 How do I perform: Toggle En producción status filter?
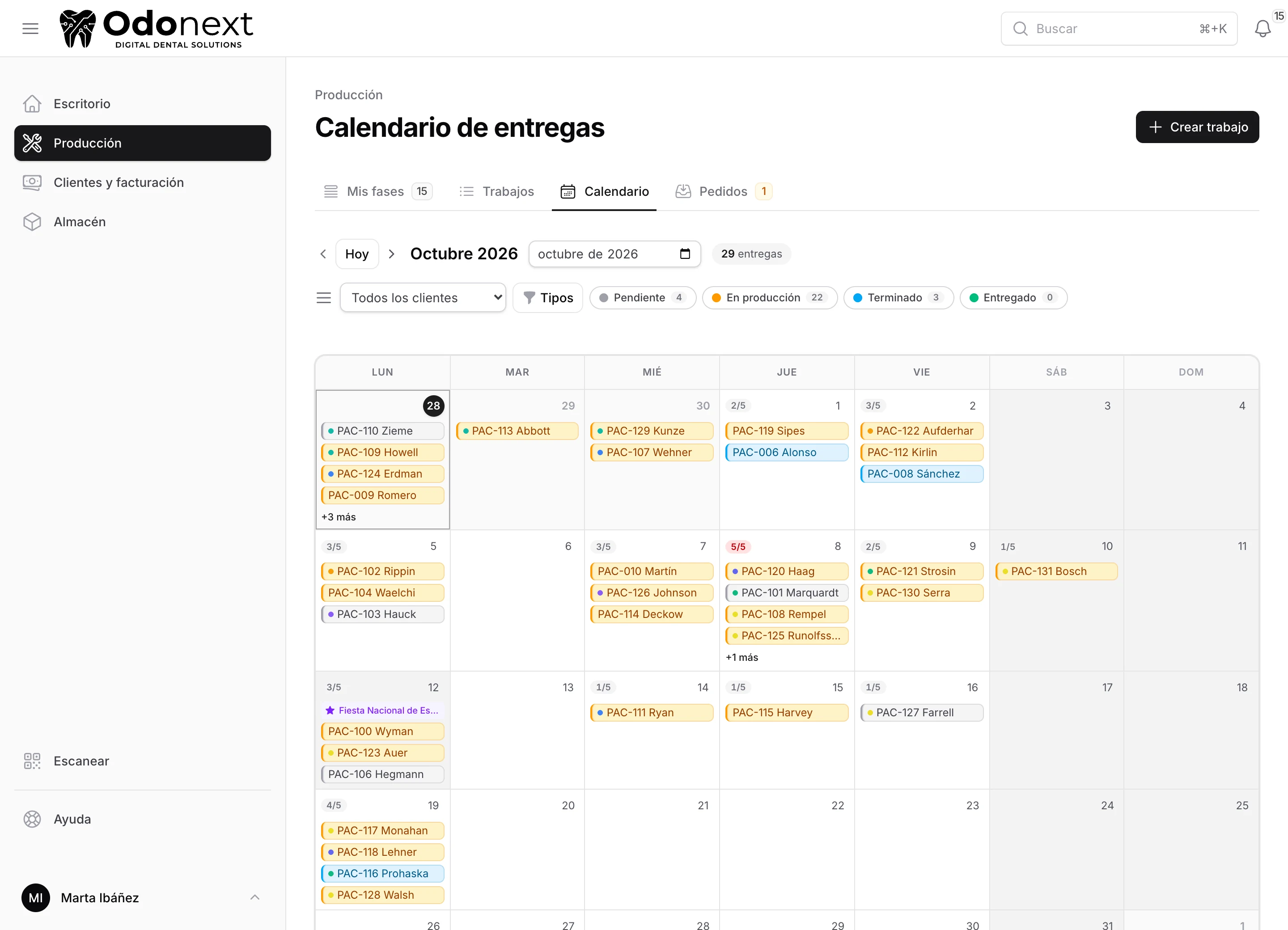tap(770, 297)
